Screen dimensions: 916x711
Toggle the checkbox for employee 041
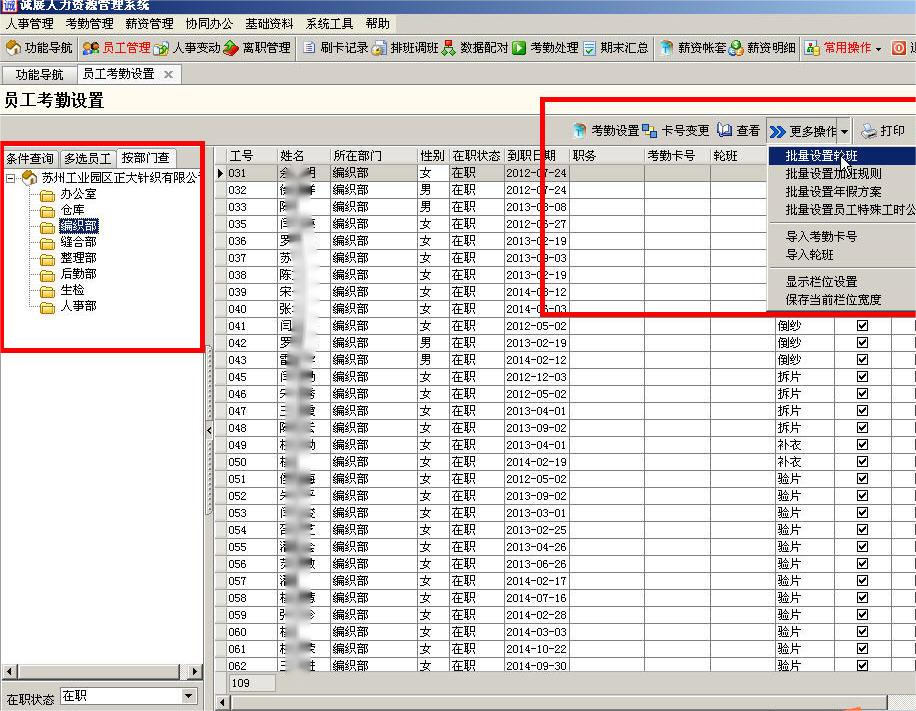click(x=862, y=325)
